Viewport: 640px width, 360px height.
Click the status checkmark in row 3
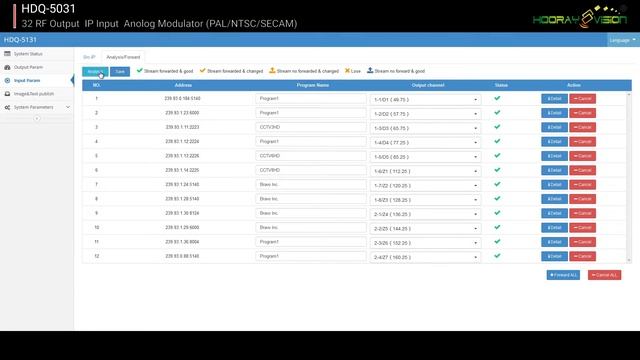pyautogui.click(x=497, y=127)
